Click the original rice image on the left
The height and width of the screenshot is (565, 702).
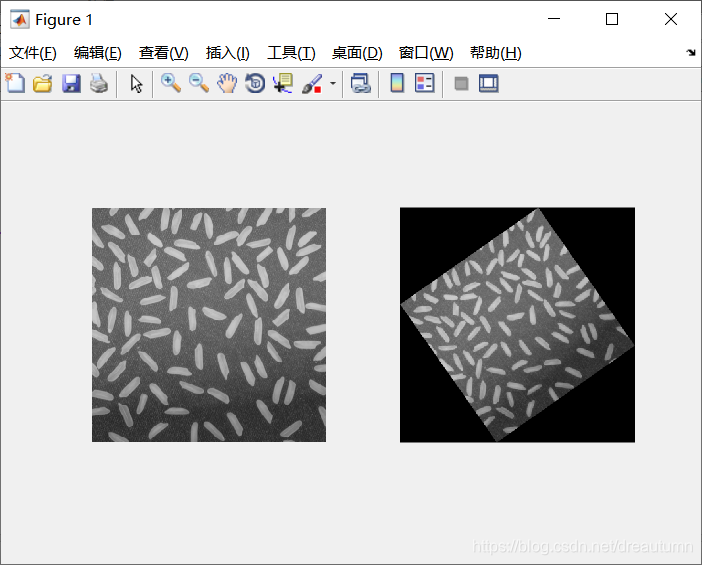point(209,325)
